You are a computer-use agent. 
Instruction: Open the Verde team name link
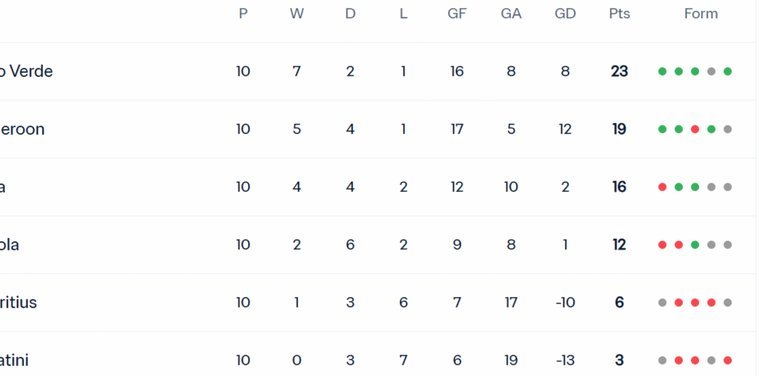pos(26,72)
